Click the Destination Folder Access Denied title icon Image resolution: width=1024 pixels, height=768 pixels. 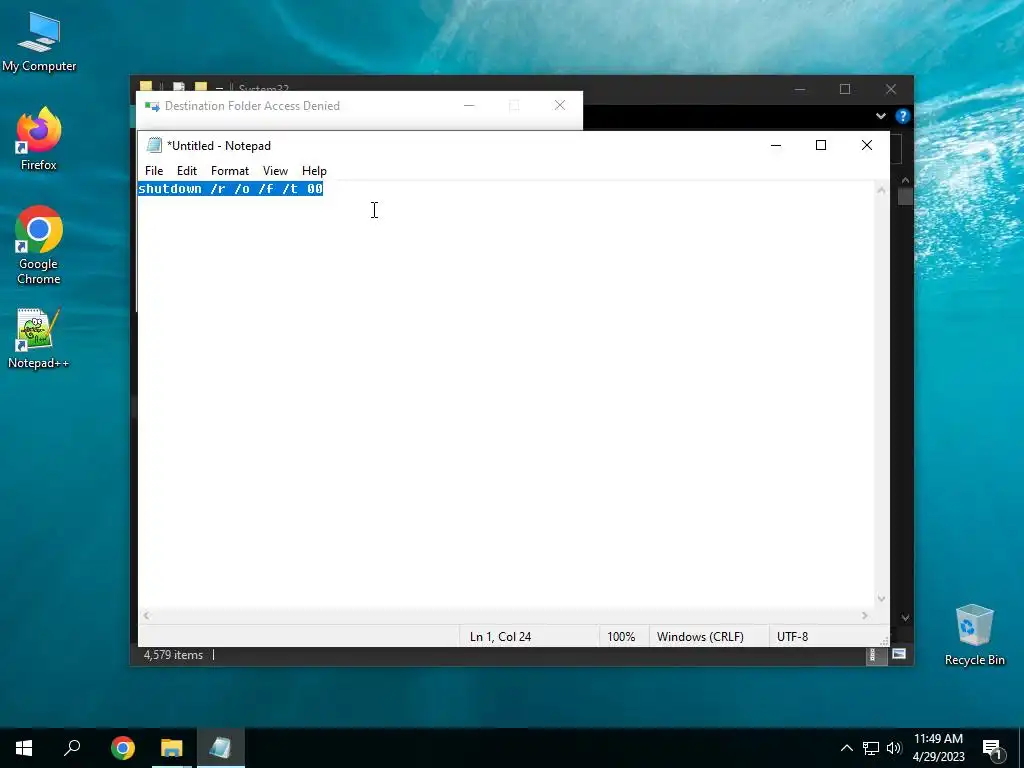(x=152, y=106)
